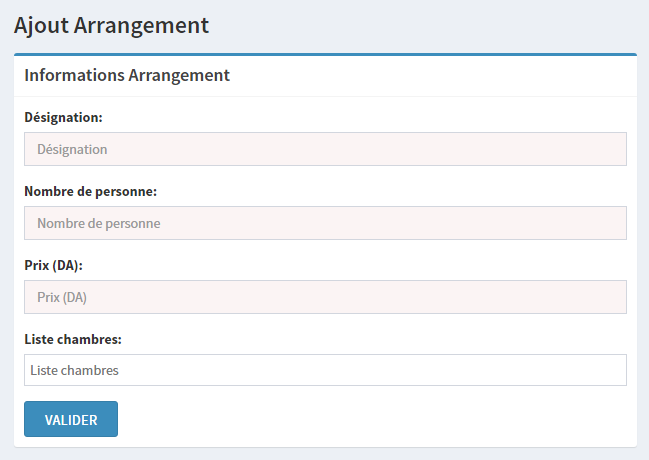This screenshot has width=649, height=460.
Task: Click the "Désignation:" field label
Action: [x=64, y=117]
